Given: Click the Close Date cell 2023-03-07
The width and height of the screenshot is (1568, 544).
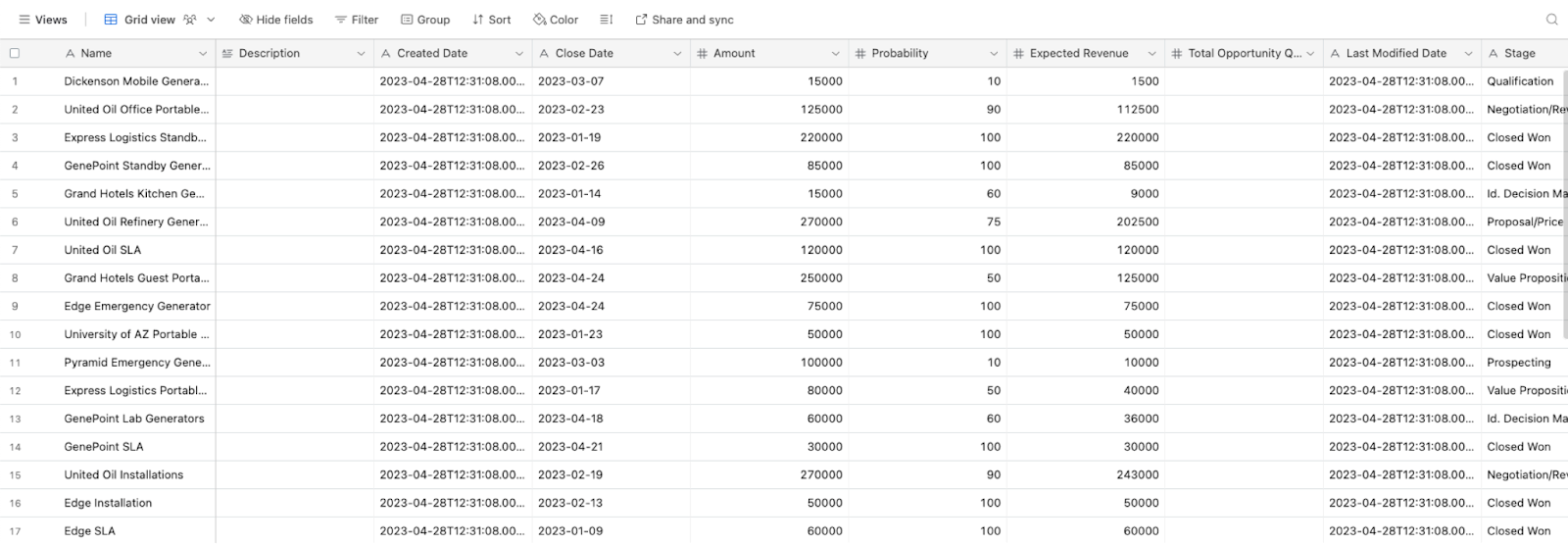Looking at the screenshot, I should point(611,81).
